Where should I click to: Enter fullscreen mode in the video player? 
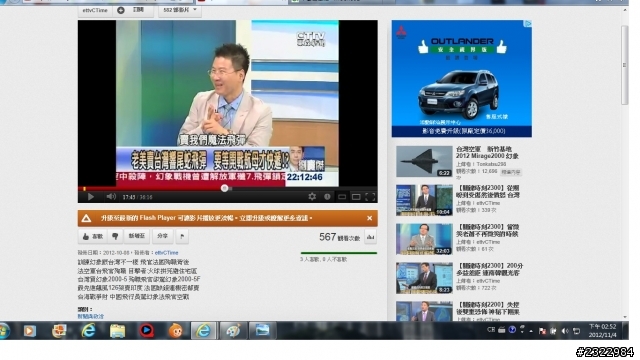370,197
